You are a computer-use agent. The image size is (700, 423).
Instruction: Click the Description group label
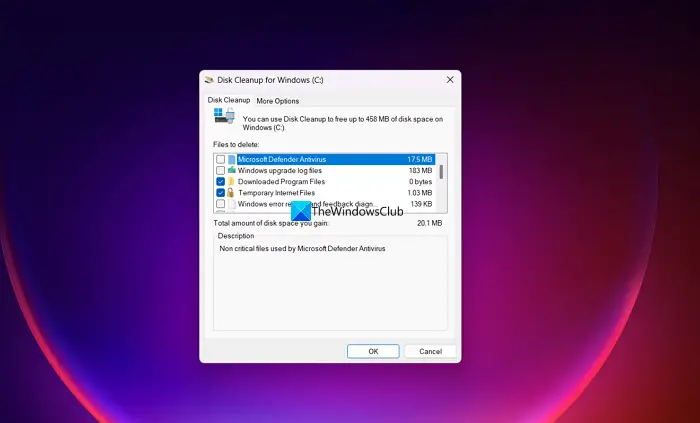click(x=236, y=236)
